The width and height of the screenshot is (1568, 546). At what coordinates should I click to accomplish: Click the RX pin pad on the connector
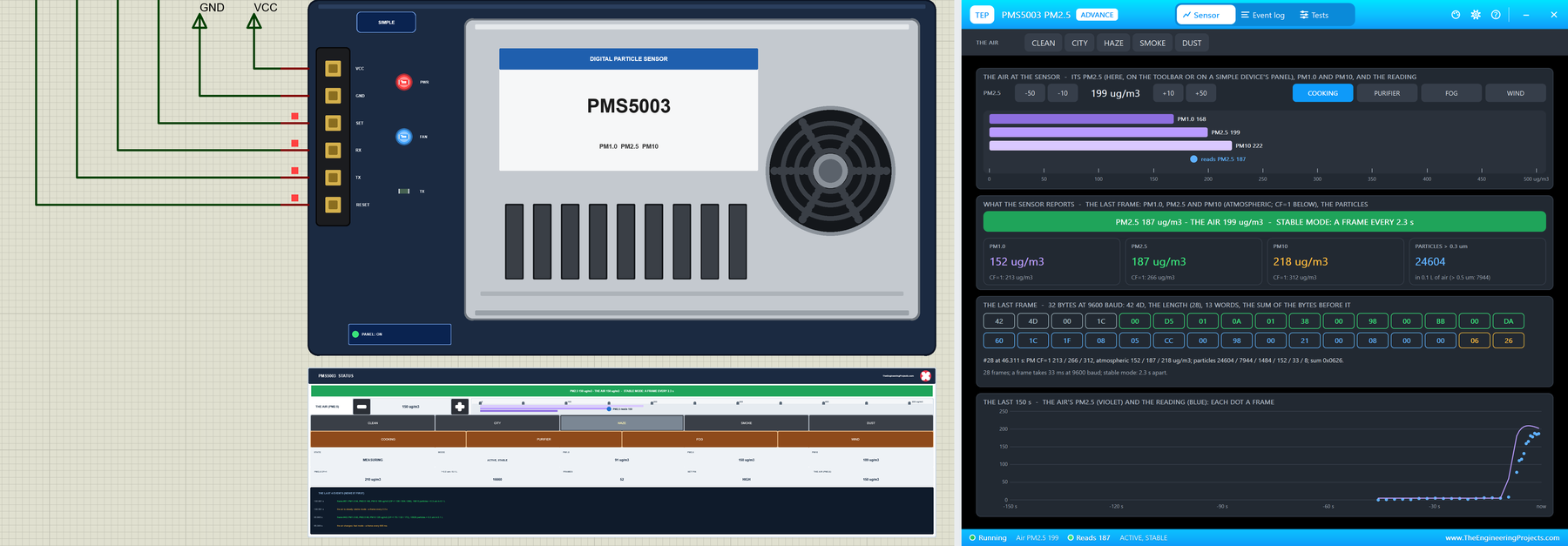(x=333, y=150)
